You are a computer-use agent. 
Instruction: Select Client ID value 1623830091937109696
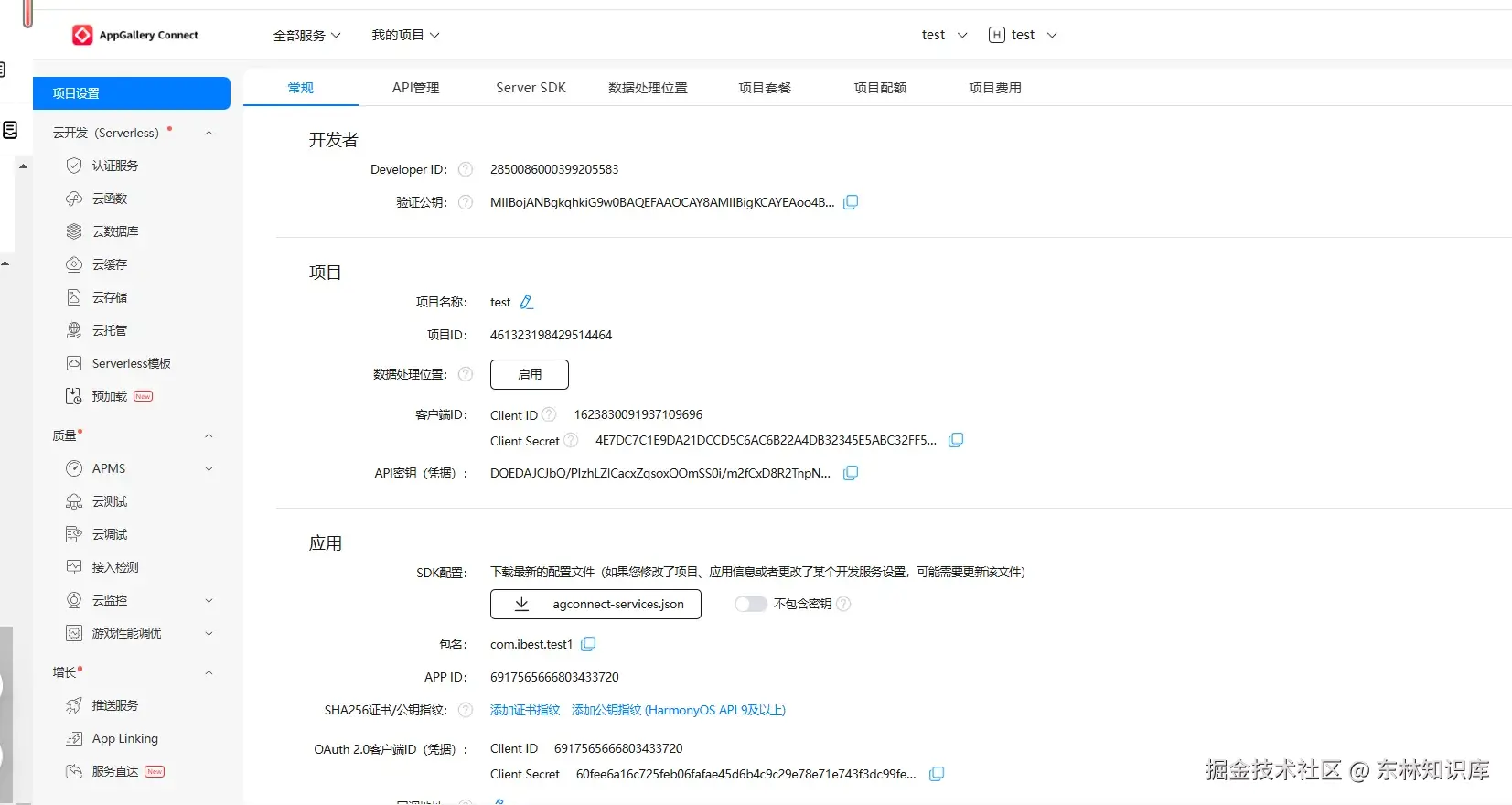638,414
